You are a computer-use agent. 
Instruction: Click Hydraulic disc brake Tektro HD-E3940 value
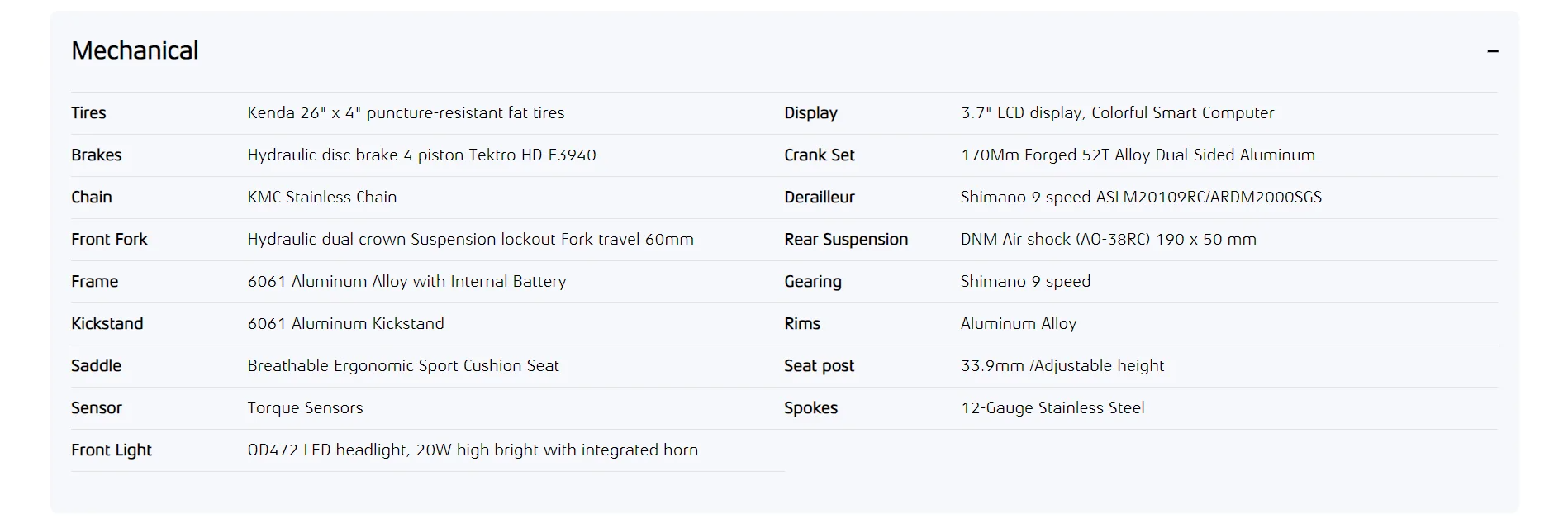421,155
